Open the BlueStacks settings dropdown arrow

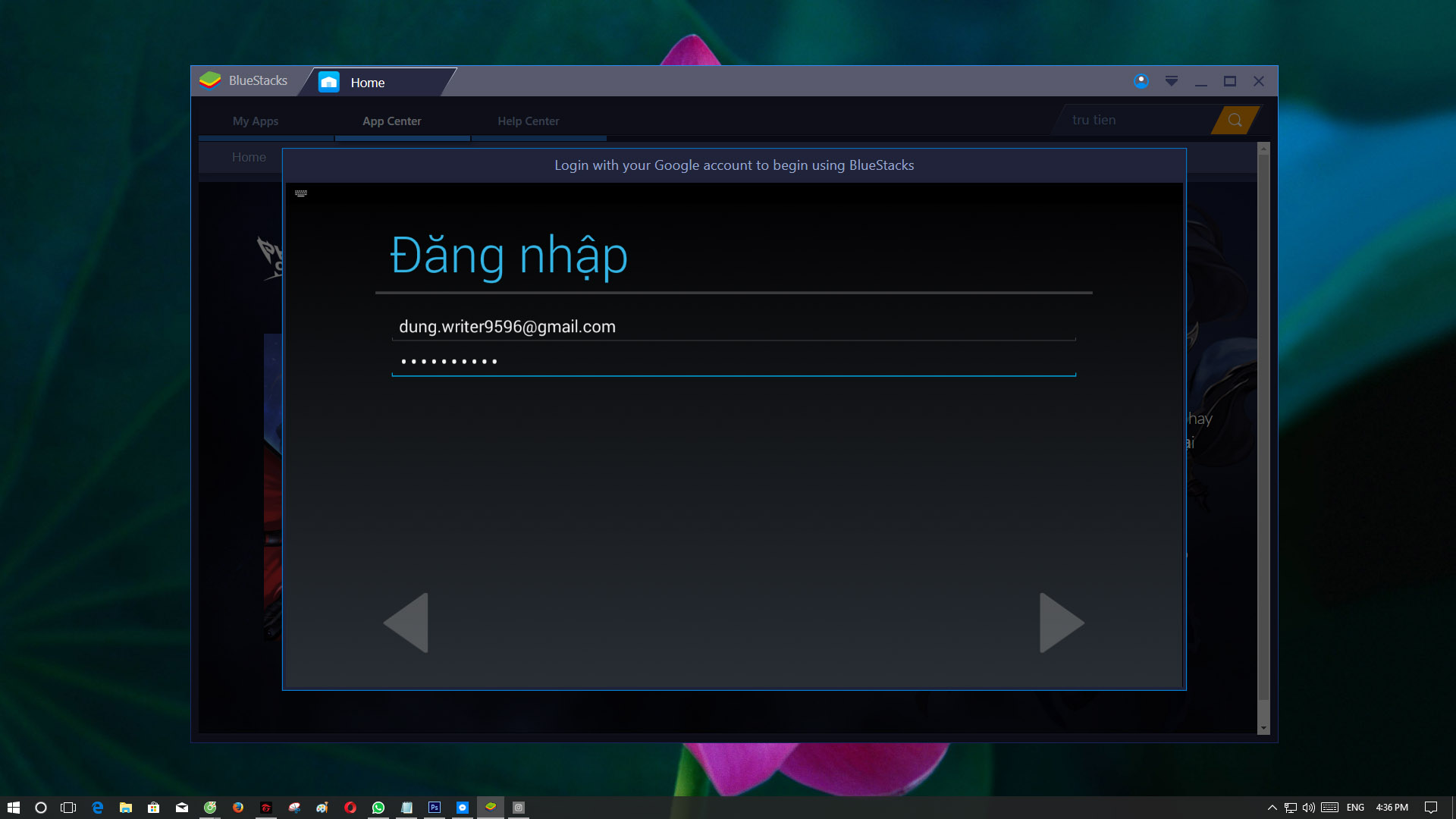[x=1171, y=81]
